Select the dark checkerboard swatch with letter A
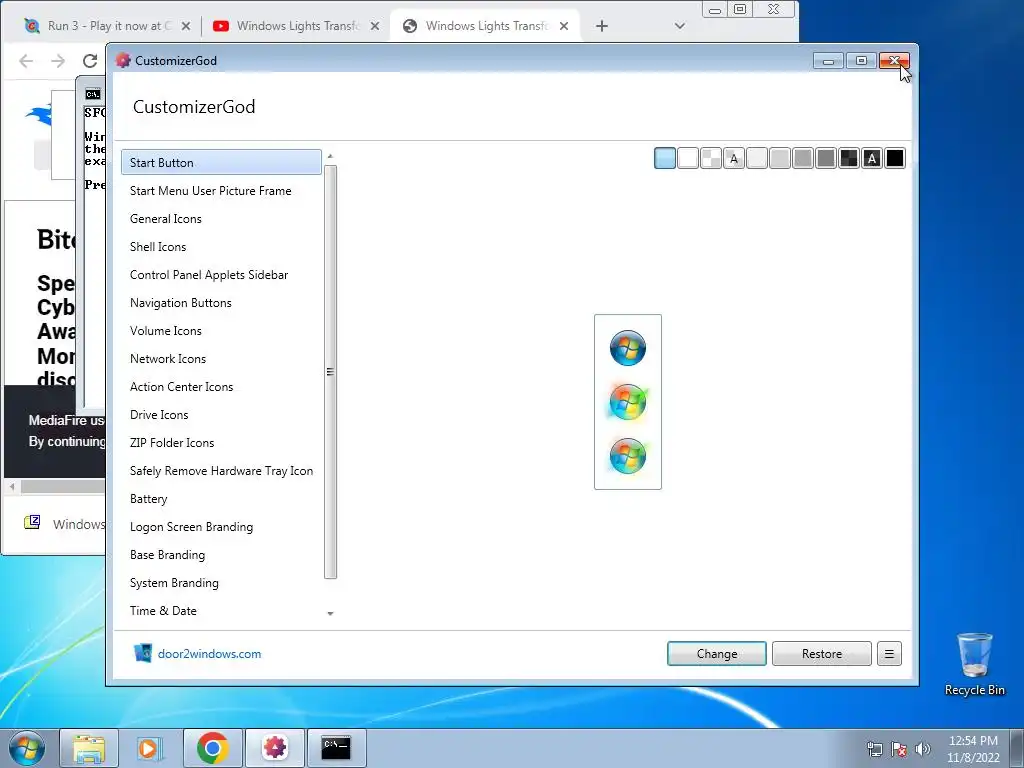1024x768 pixels. coord(872,158)
